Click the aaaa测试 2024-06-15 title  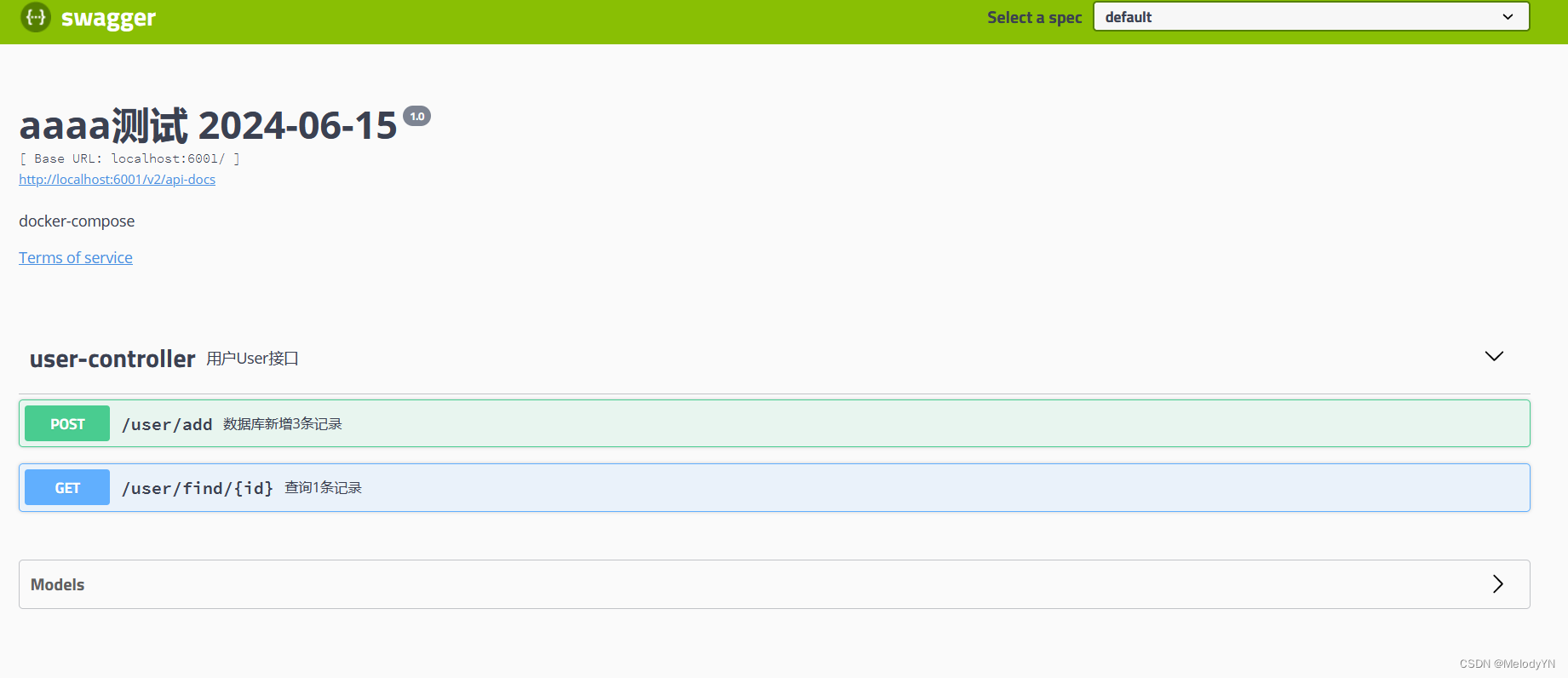click(x=208, y=126)
